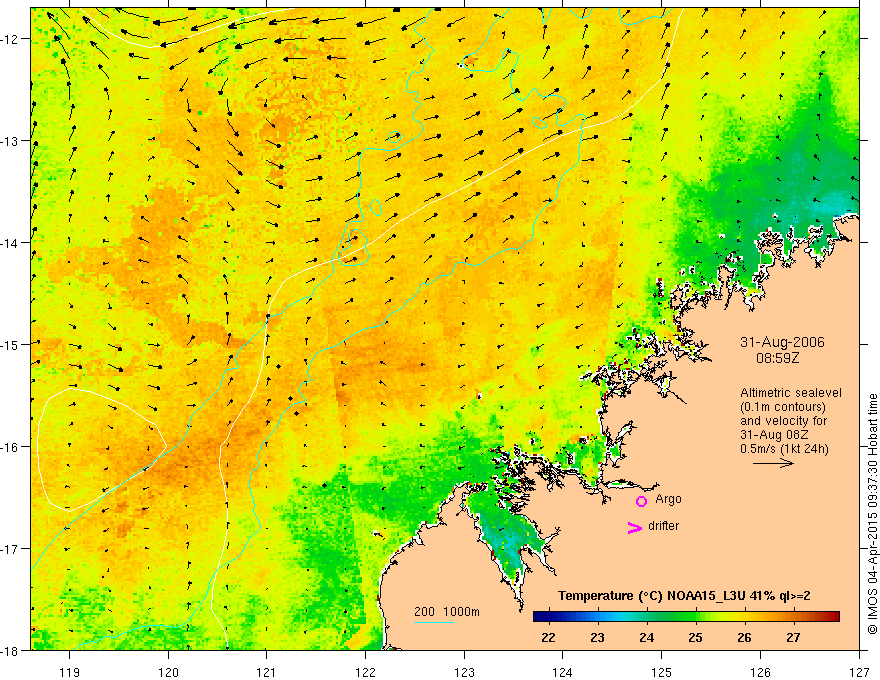Click the 27 value on the colorbar

[x=793, y=637]
